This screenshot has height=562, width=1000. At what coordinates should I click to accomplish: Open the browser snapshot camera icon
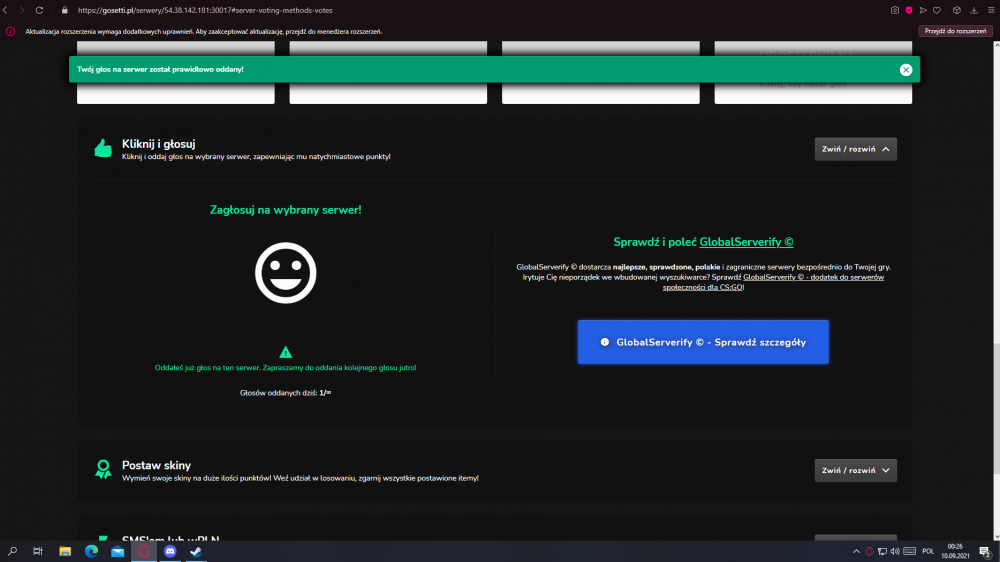click(x=895, y=10)
